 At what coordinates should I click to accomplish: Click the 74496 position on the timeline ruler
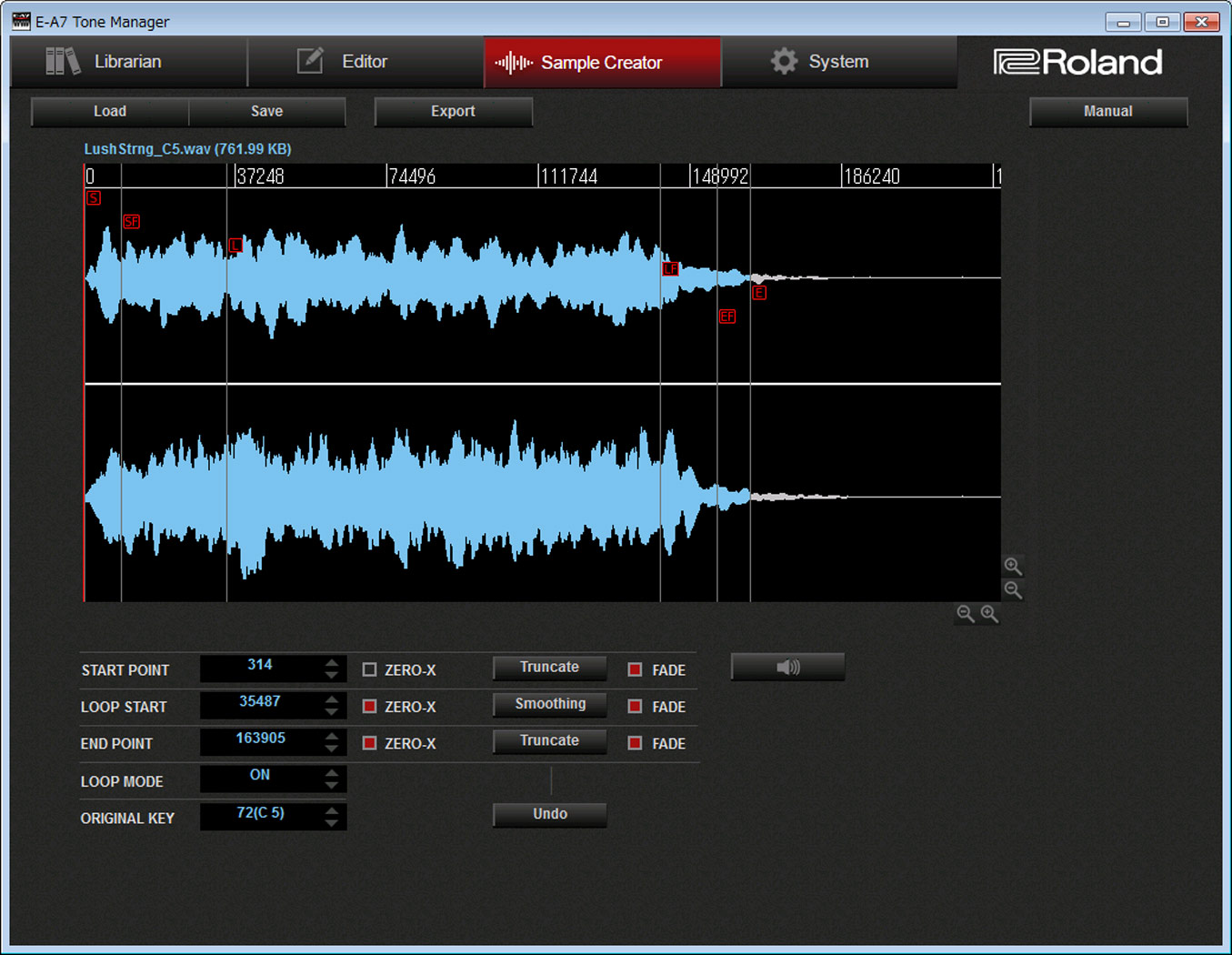pyautogui.click(x=412, y=176)
